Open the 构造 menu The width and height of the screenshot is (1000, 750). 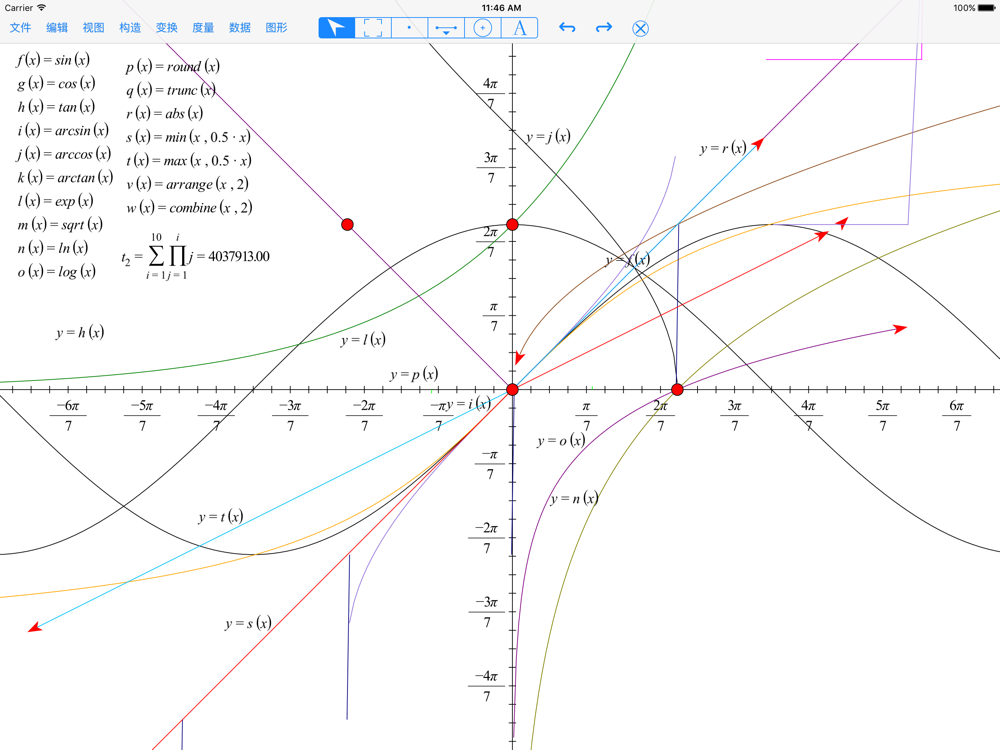click(x=130, y=28)
